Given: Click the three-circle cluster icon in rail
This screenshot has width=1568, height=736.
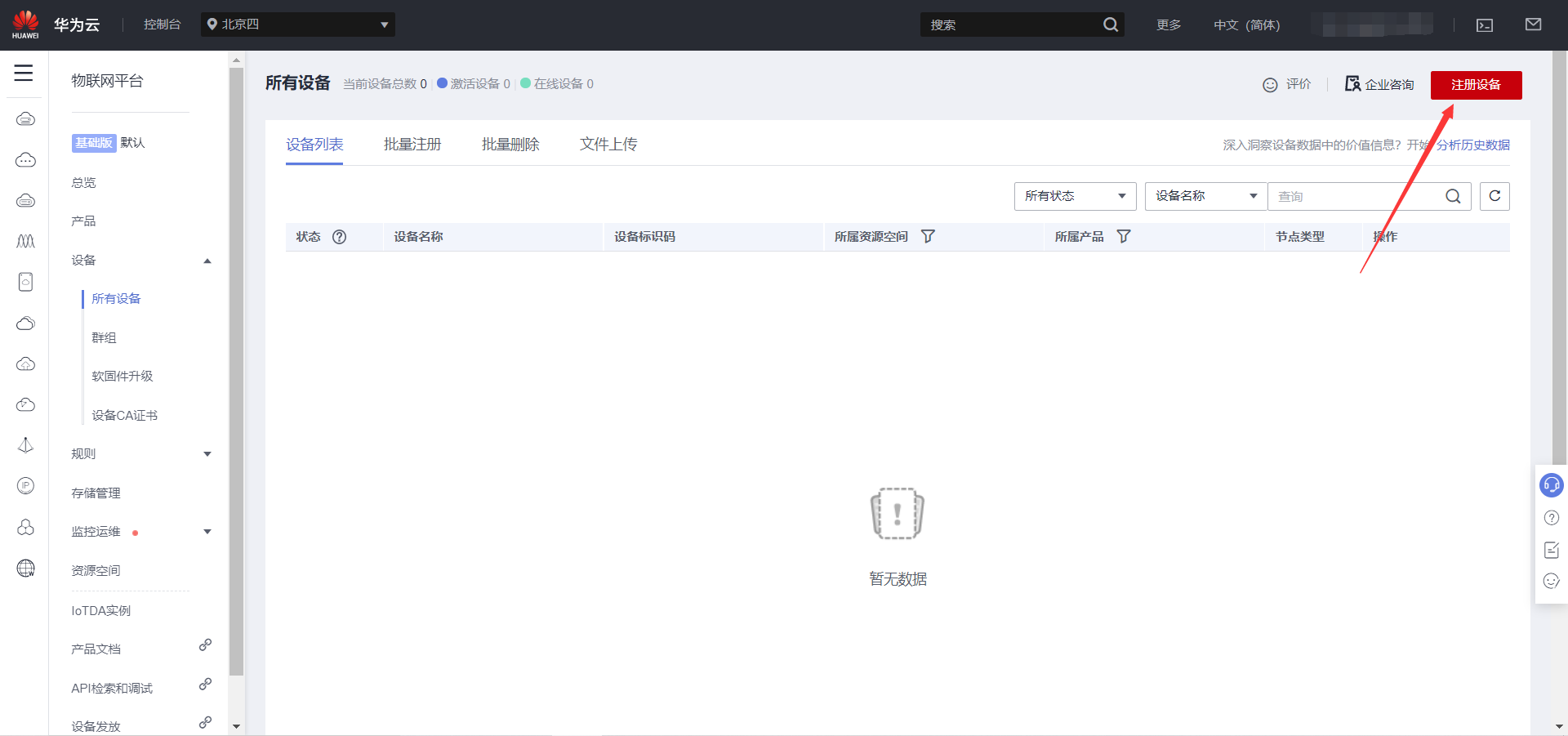Looking at the screenshot, I should (26, 527).
